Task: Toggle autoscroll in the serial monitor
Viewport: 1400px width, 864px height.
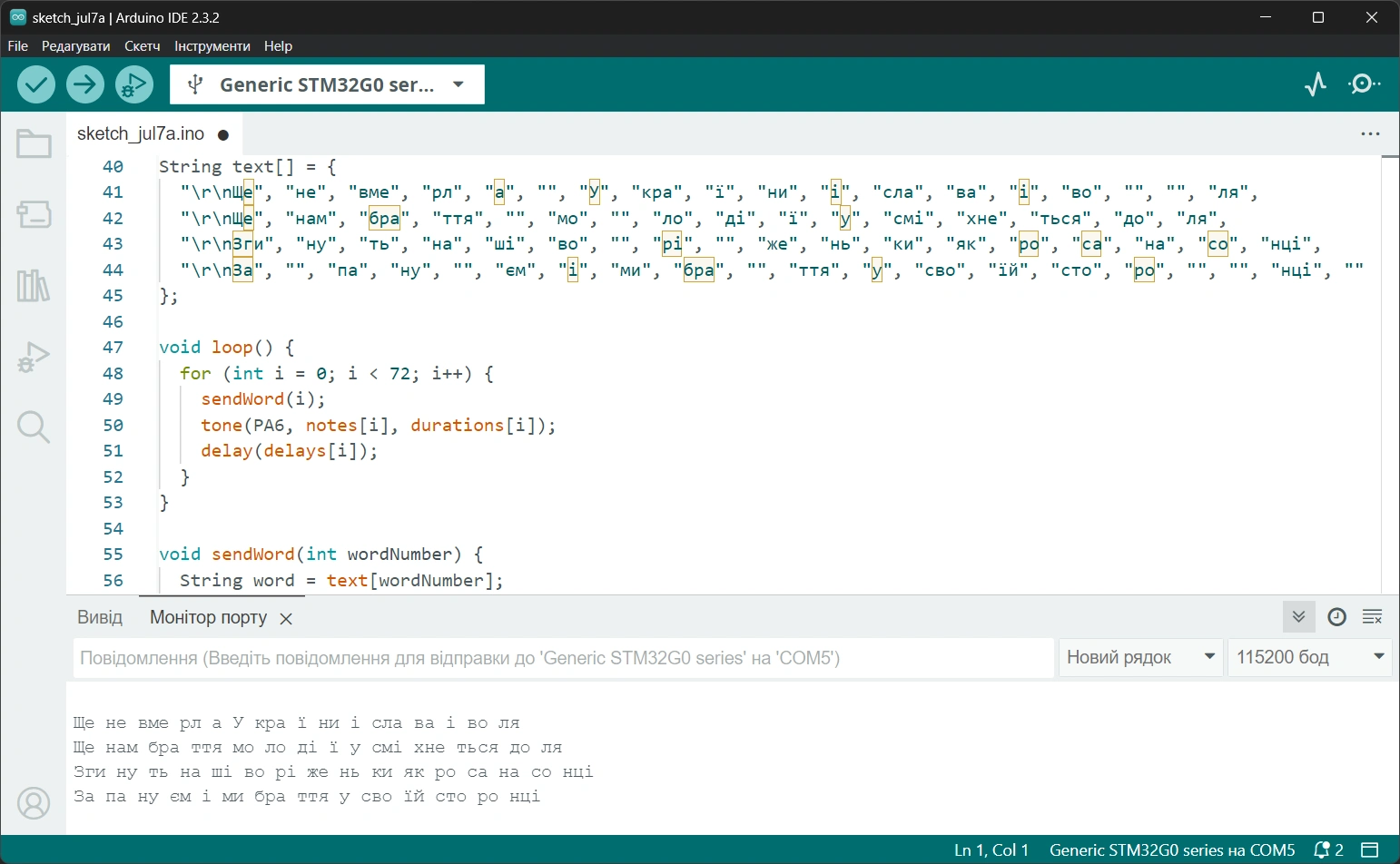Action: click(1298, 617)
